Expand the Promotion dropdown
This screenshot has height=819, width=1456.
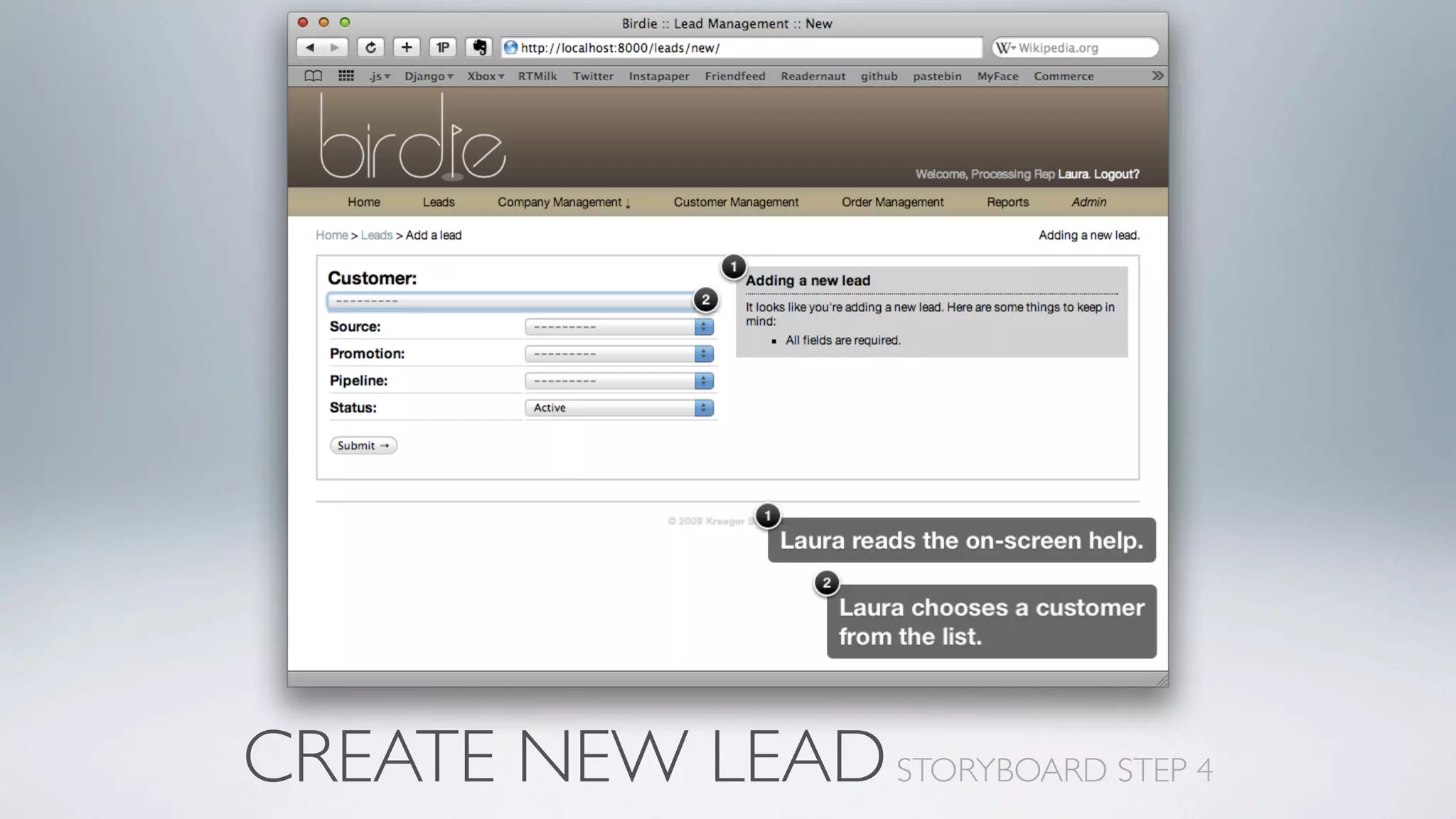coord(619,354)
